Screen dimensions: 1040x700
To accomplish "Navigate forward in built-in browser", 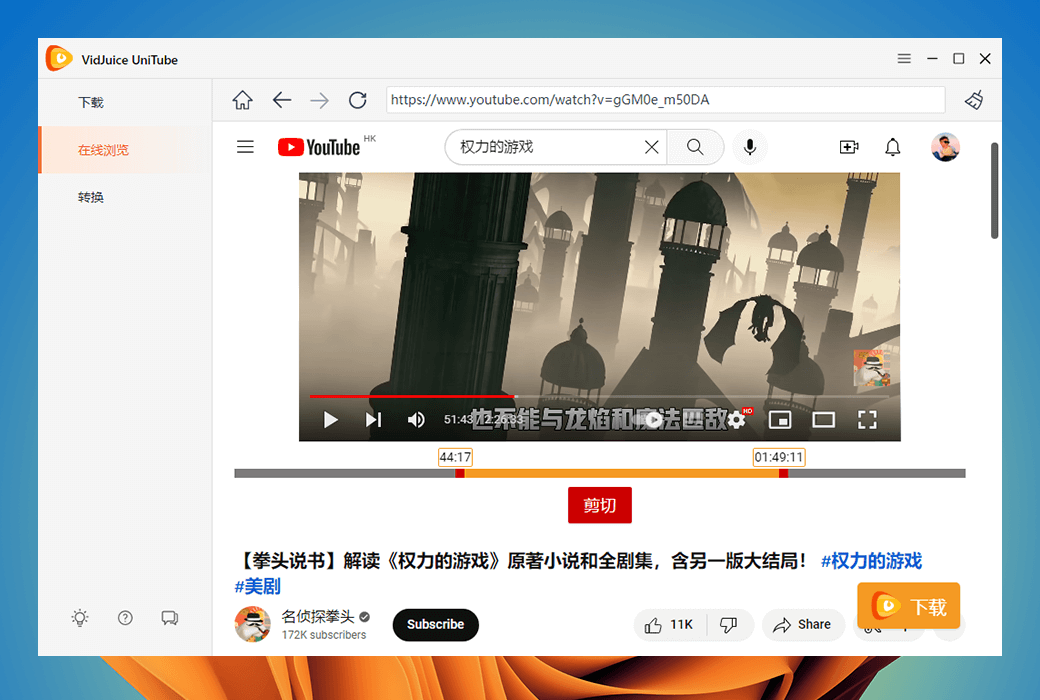I will point(320,100).
